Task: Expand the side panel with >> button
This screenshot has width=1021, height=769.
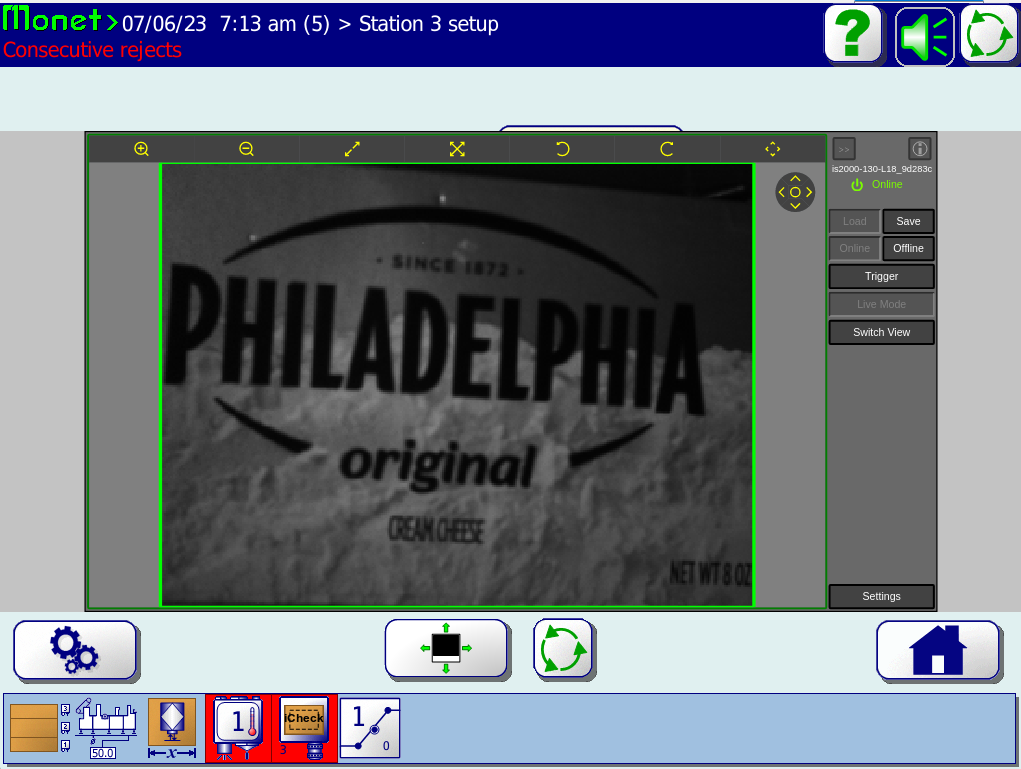Action: [x=844, y=149]
